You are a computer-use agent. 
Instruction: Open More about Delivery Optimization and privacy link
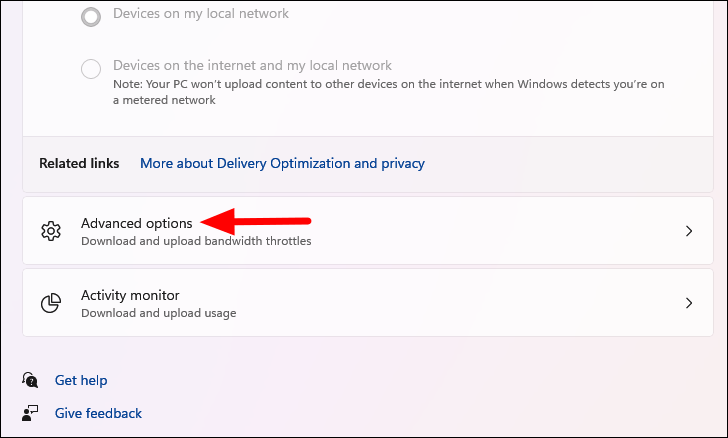click(282, 163)
